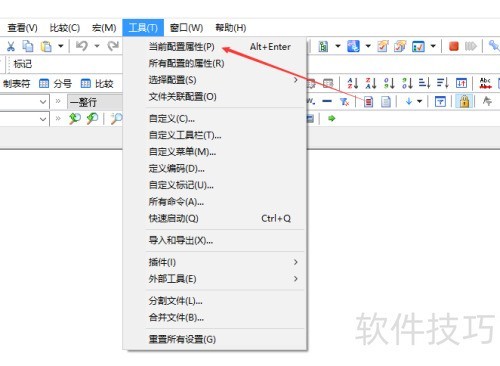The width and height of the screenshot is (500, 366).
Task: Expand the 选择配置(S) submenu
Action: (x=215, y=80)
